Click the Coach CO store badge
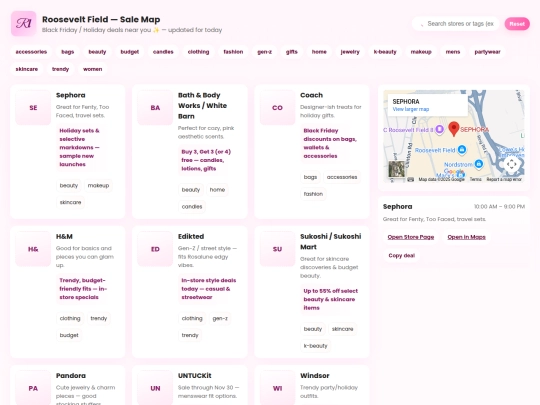Image resolution: width=540 pixels, height=405 pixels. pyautogui.click(x=277, y=107)
